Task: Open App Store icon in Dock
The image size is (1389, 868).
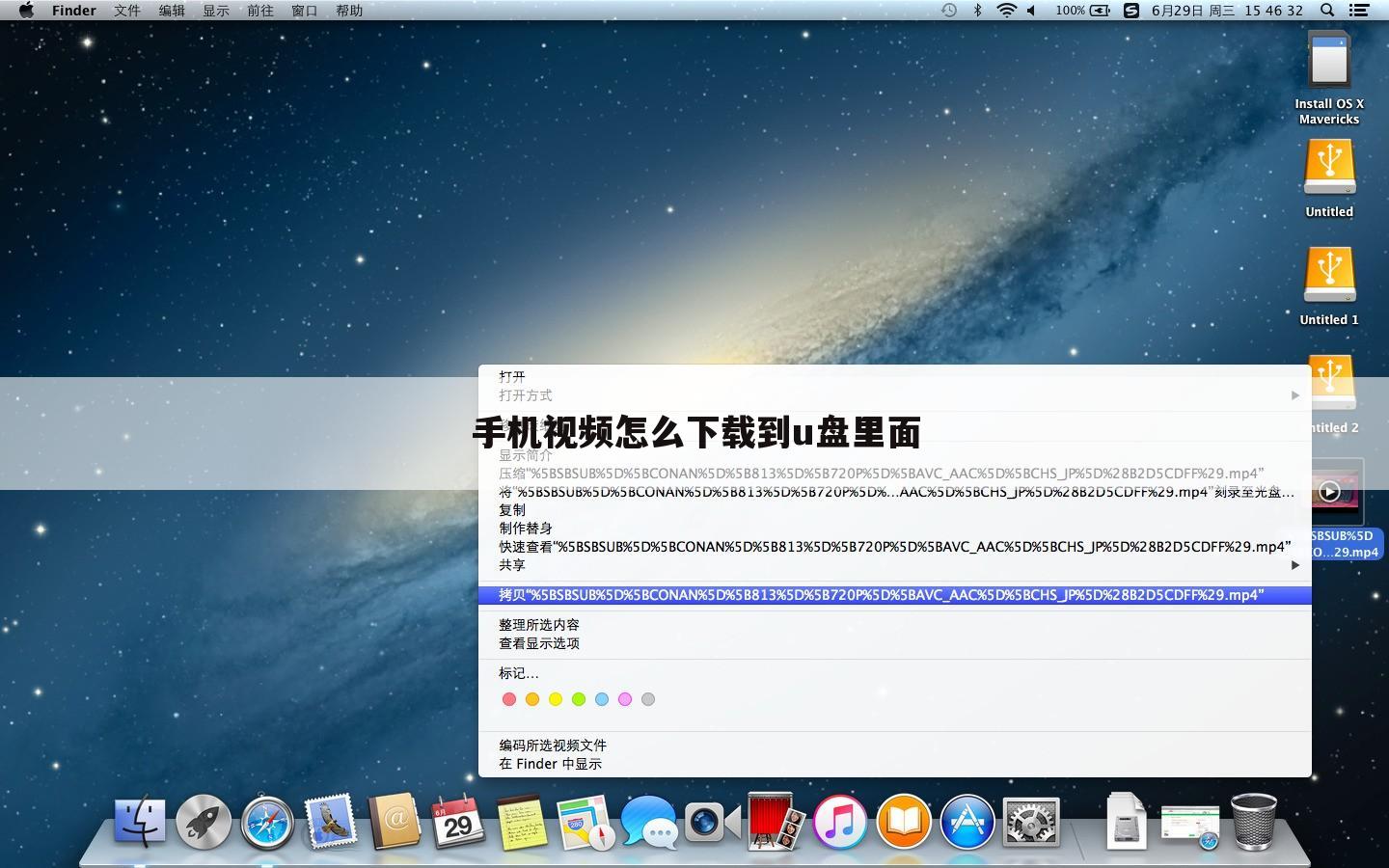Action: coord(967,822)
